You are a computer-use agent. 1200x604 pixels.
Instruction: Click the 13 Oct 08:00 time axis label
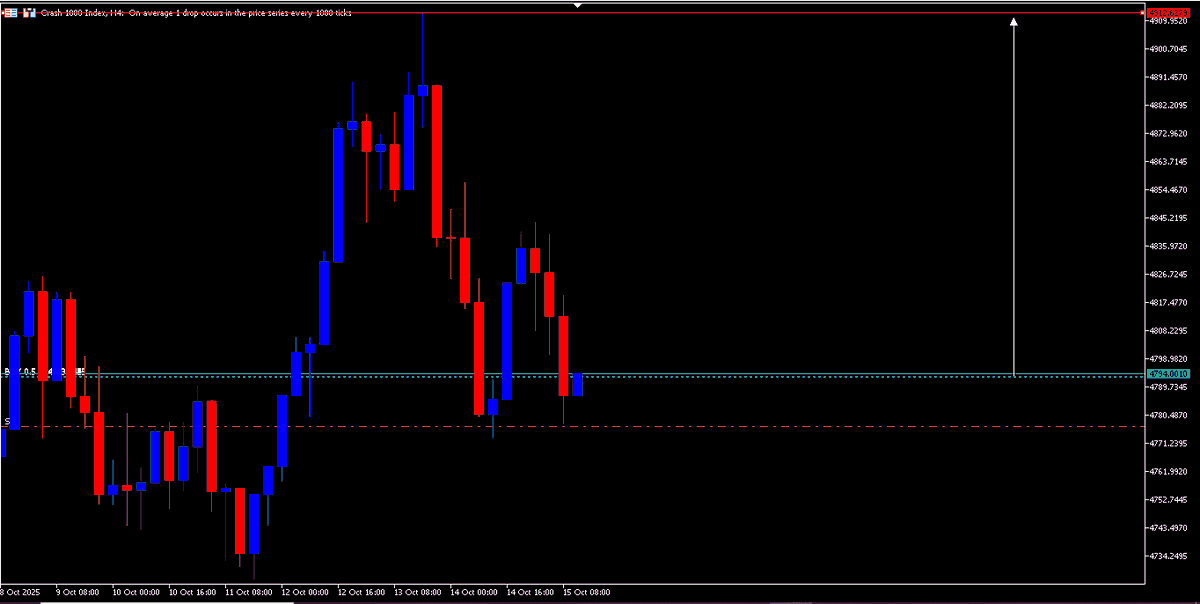pyautogui.click(x=418, y=592)
